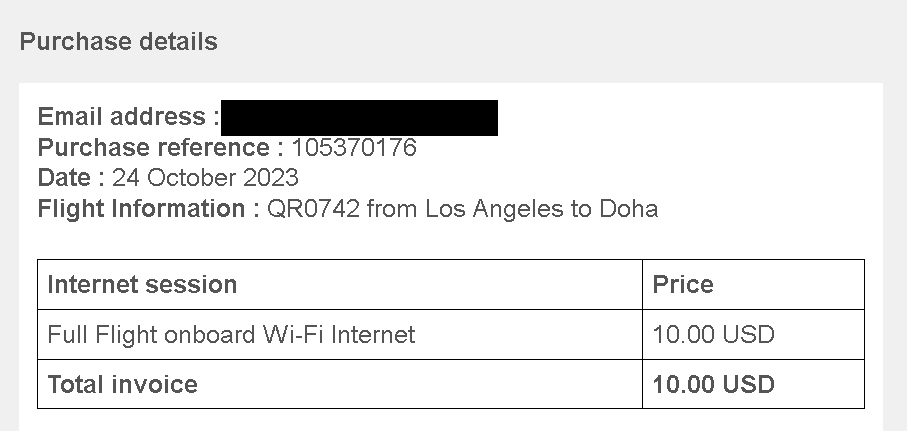Image resolution: width=907 pixels, height=431 pixels.
Task: Click the bold 10.00 USD total
Action: (x=713, y=385)
